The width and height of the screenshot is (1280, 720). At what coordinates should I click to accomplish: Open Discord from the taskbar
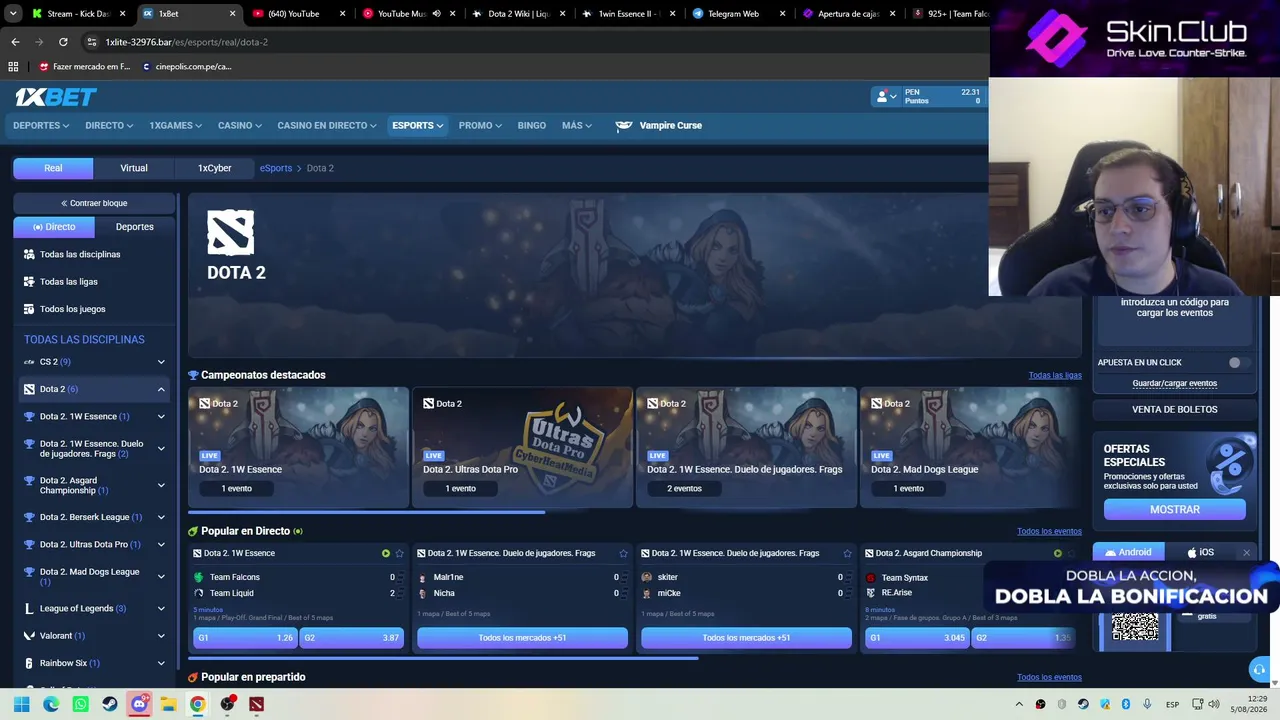[139, 704]
